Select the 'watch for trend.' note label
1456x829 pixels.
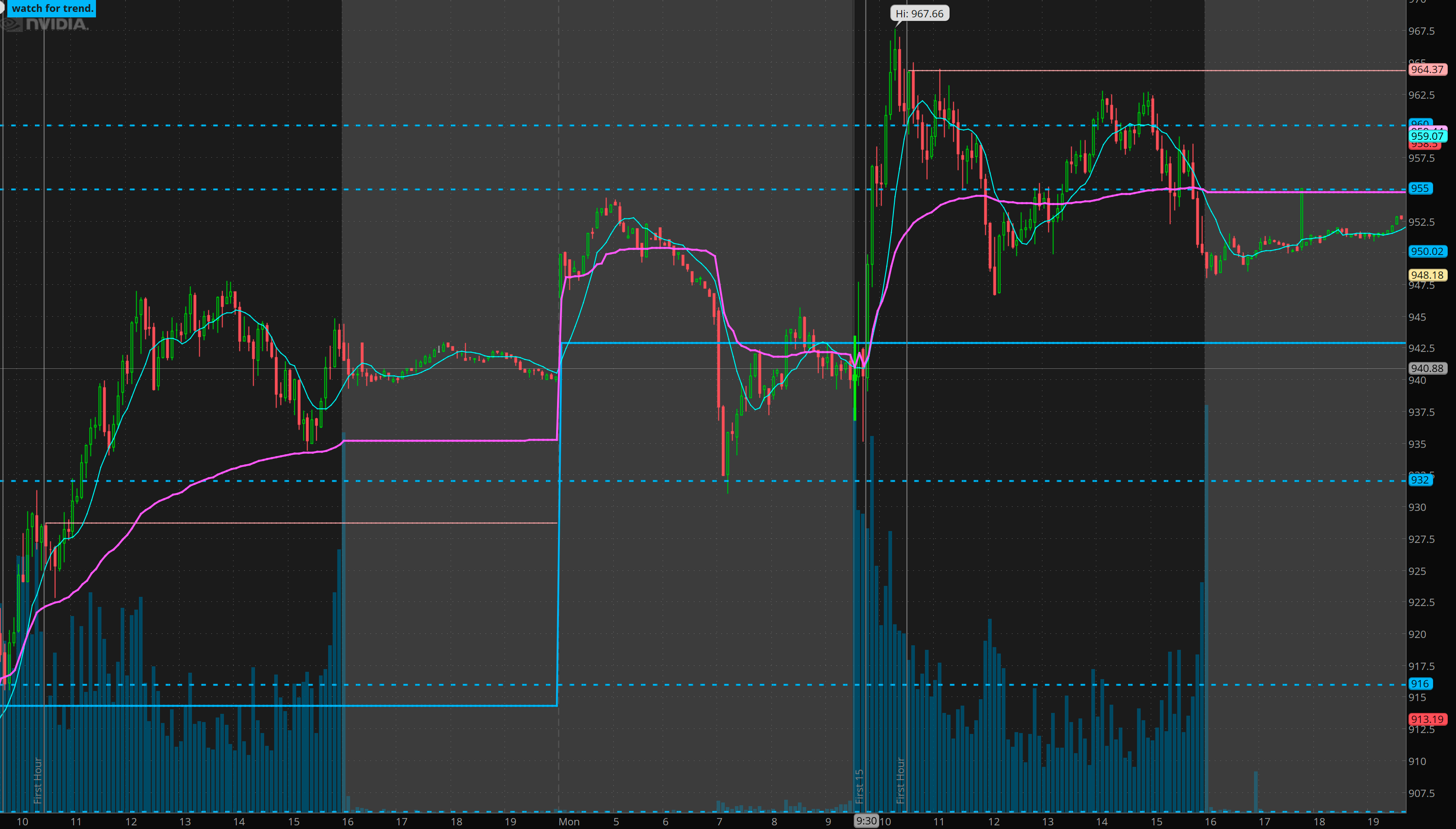[53, 8]
